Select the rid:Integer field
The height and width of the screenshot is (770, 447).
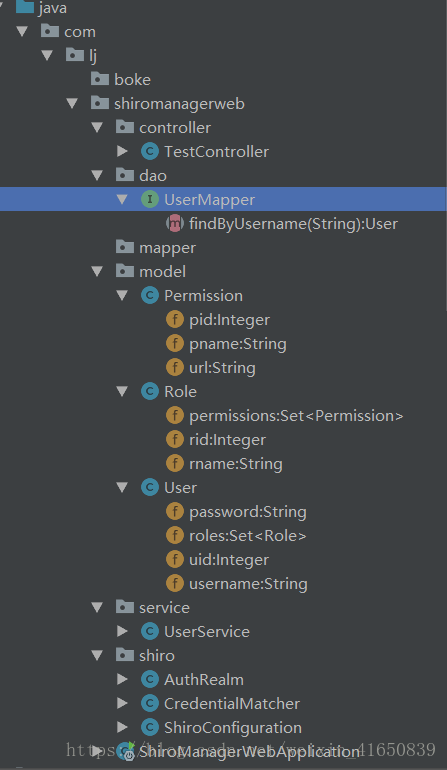click(x=227, y=440)
